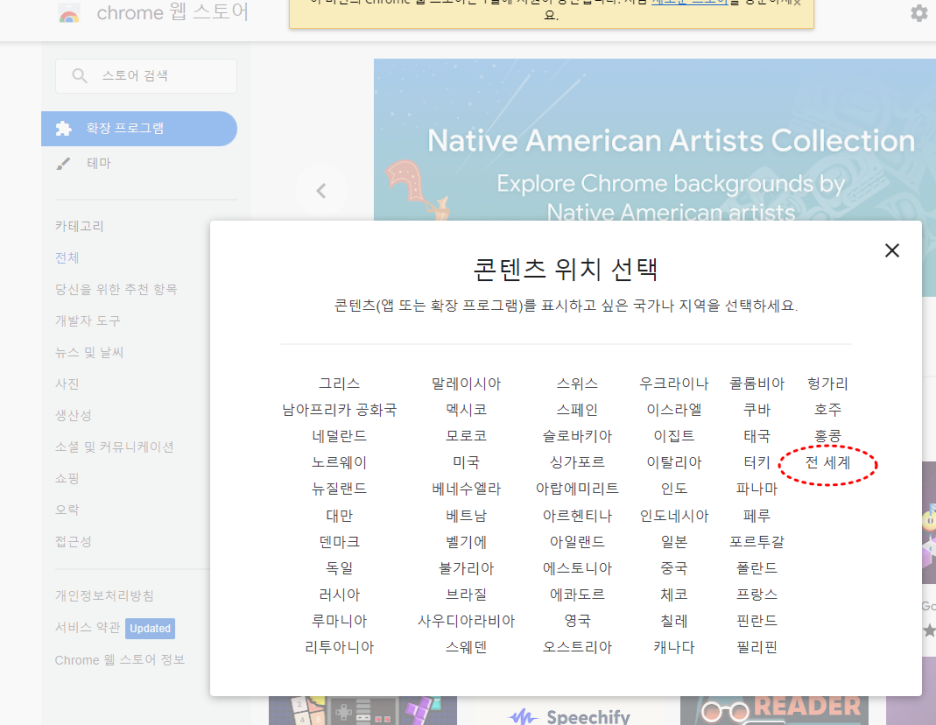
Task: Select 말레이시아 in country list
Action: tap(466, 384)
